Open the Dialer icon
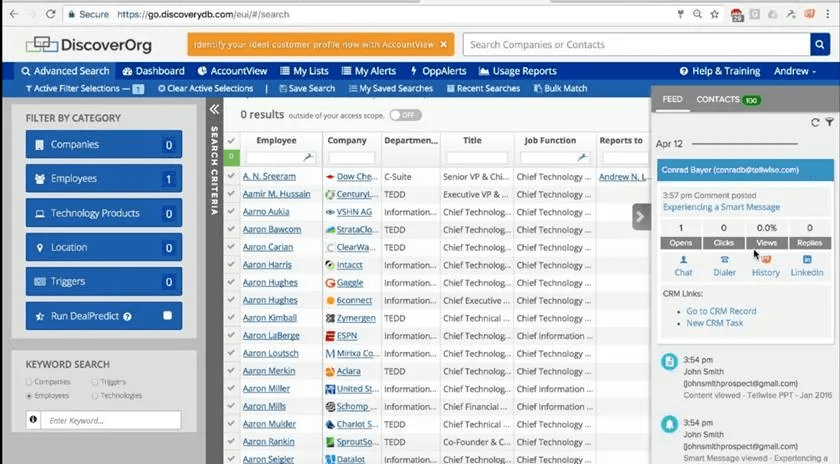 click(724, 266)
